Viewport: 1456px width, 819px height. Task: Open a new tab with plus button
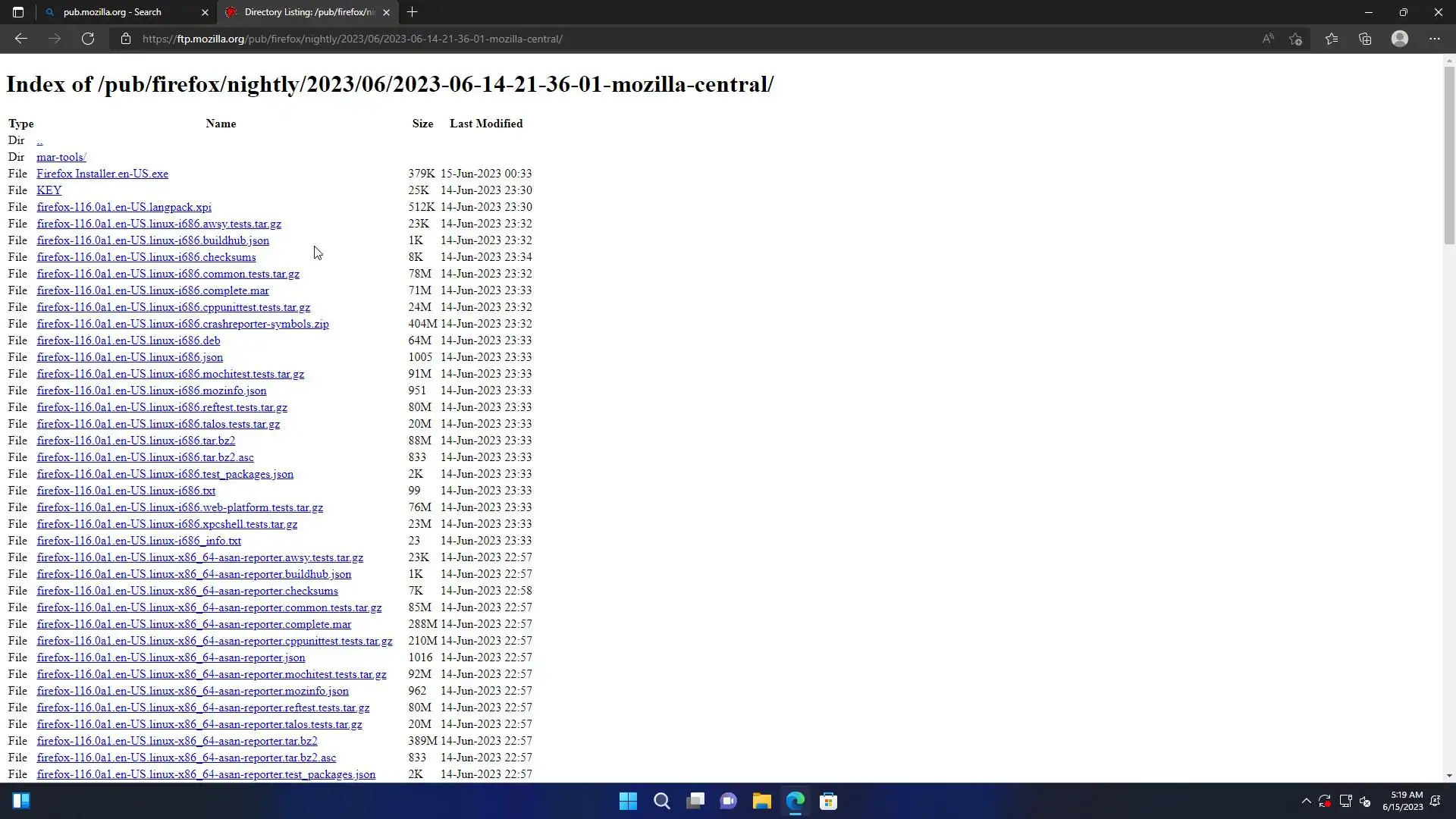[x=412, y=12]
